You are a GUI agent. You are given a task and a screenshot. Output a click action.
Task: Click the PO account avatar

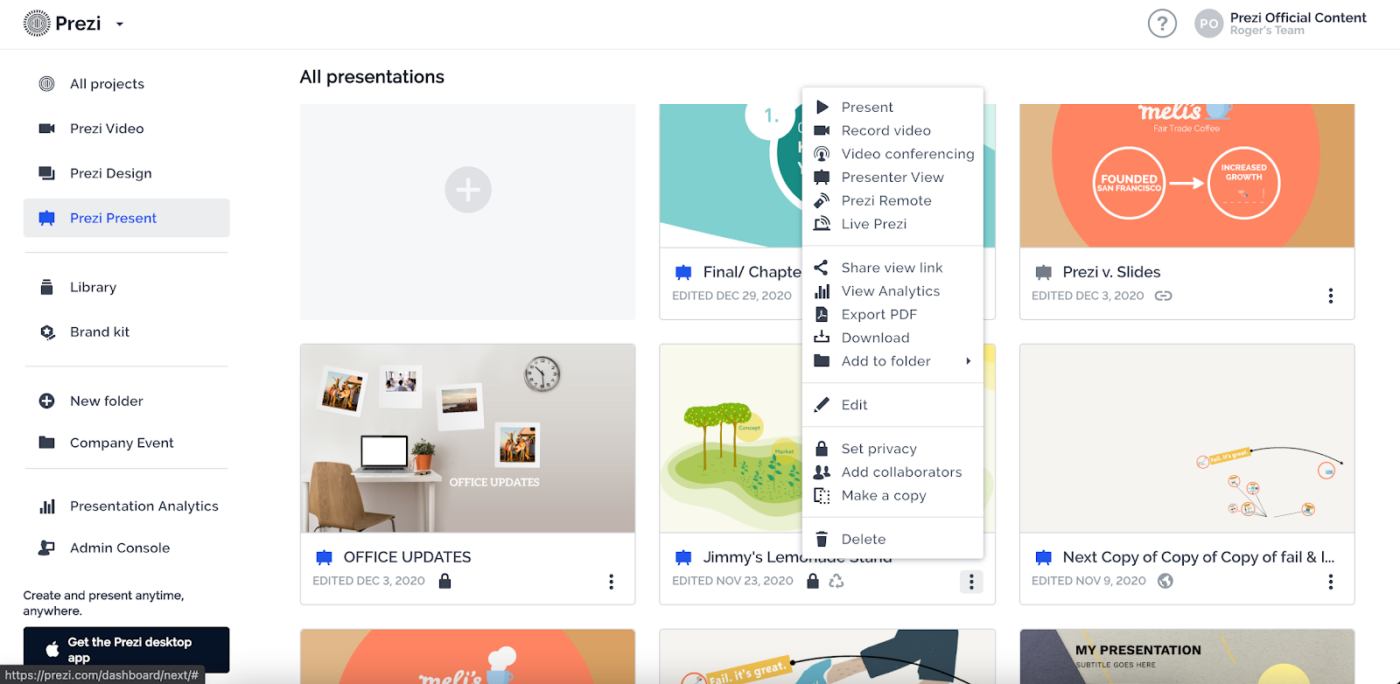[x=1209, y=23]
